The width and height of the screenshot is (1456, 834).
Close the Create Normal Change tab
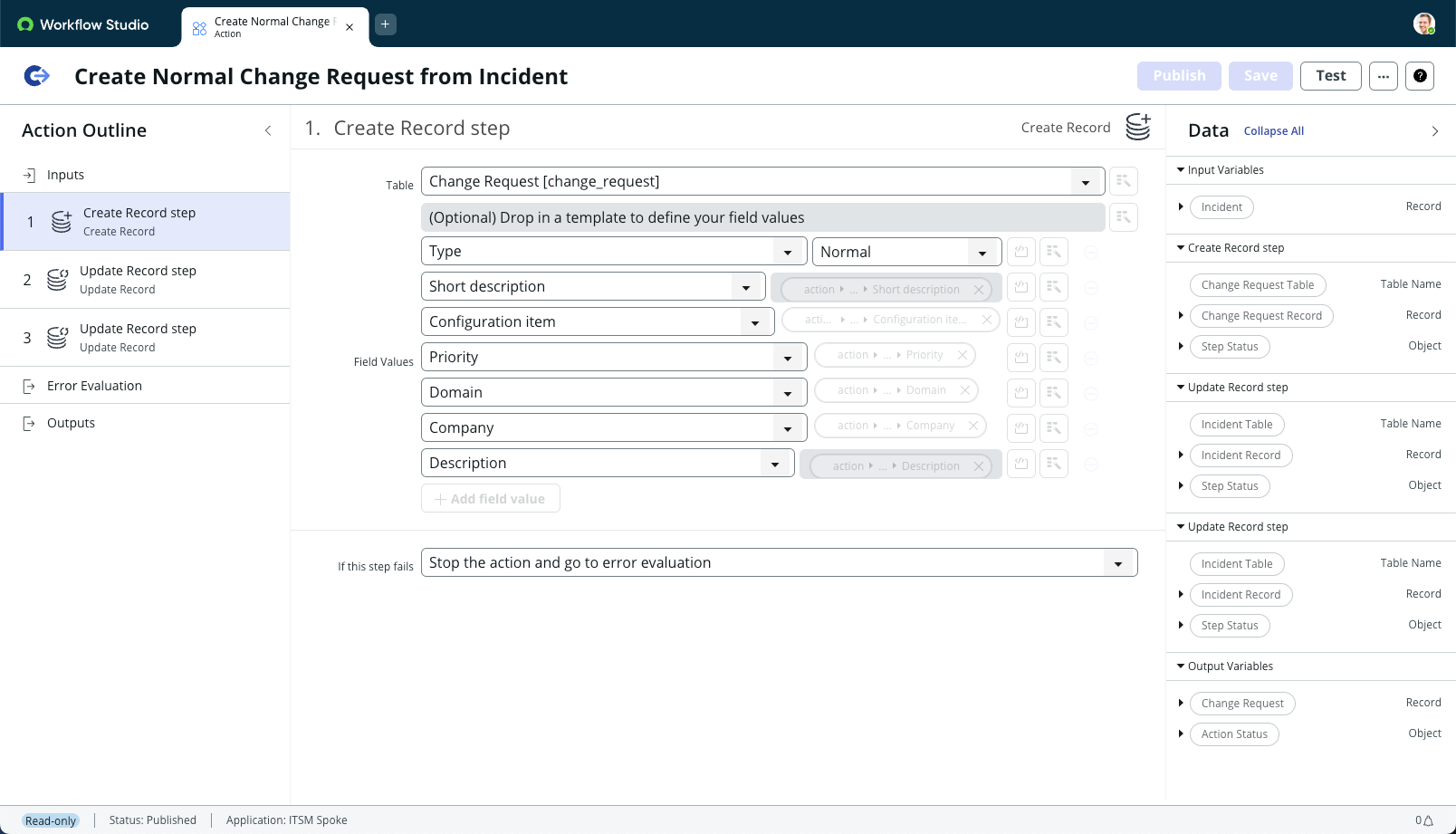(x=350, y=27)
